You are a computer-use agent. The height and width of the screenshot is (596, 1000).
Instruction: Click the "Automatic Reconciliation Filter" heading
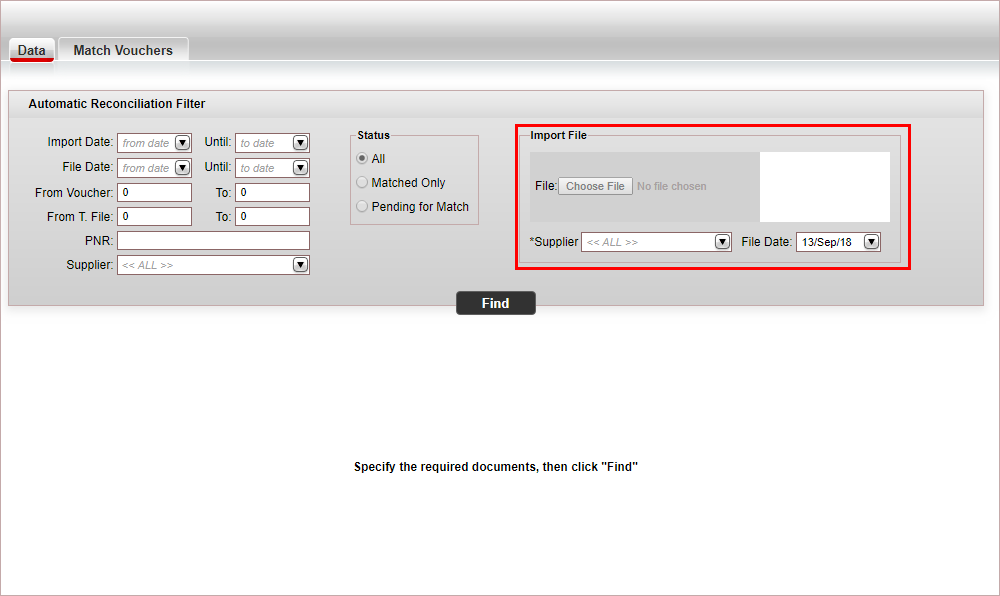point(117,103)
